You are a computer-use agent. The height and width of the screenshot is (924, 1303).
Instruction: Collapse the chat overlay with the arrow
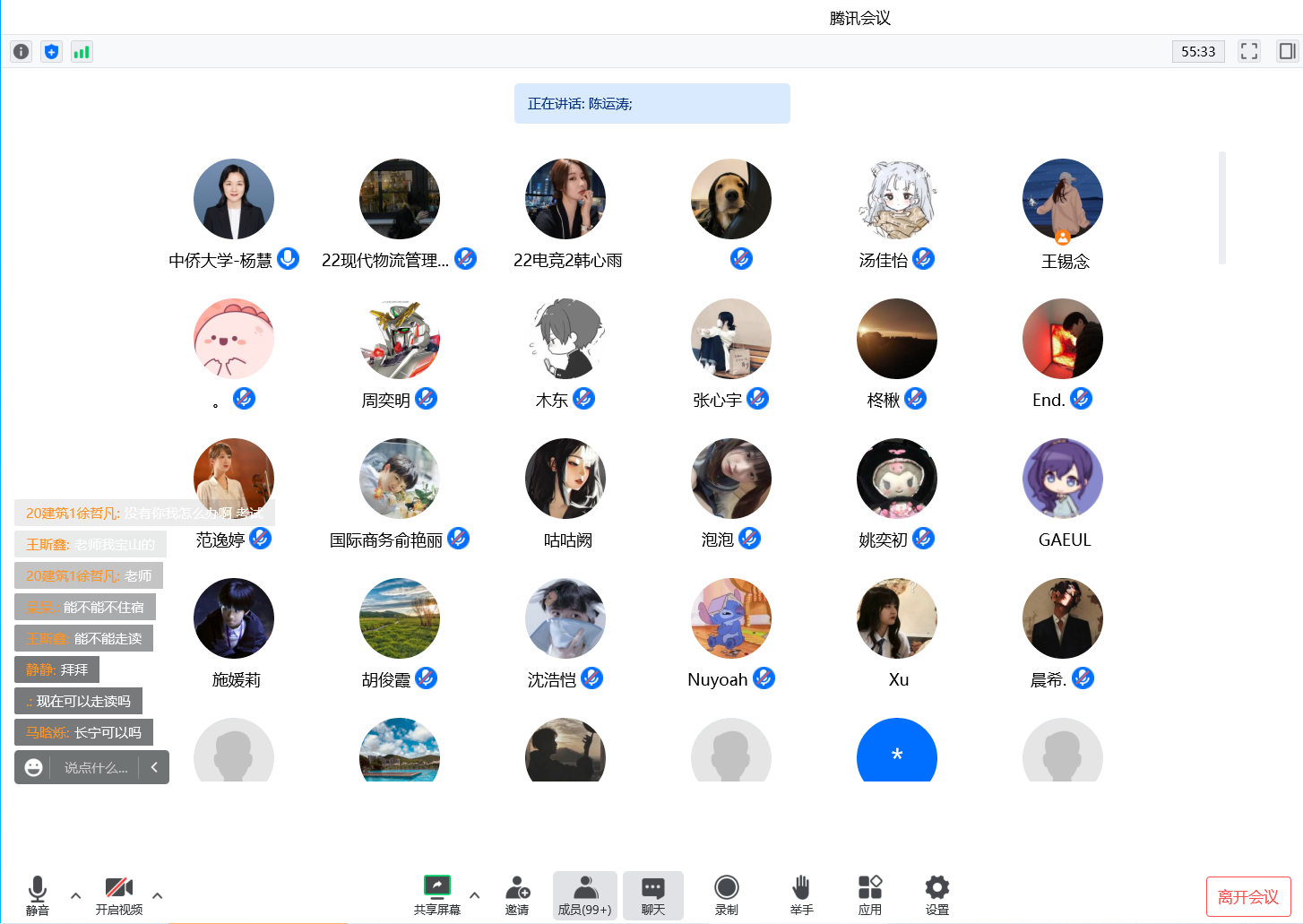[154, 767]
